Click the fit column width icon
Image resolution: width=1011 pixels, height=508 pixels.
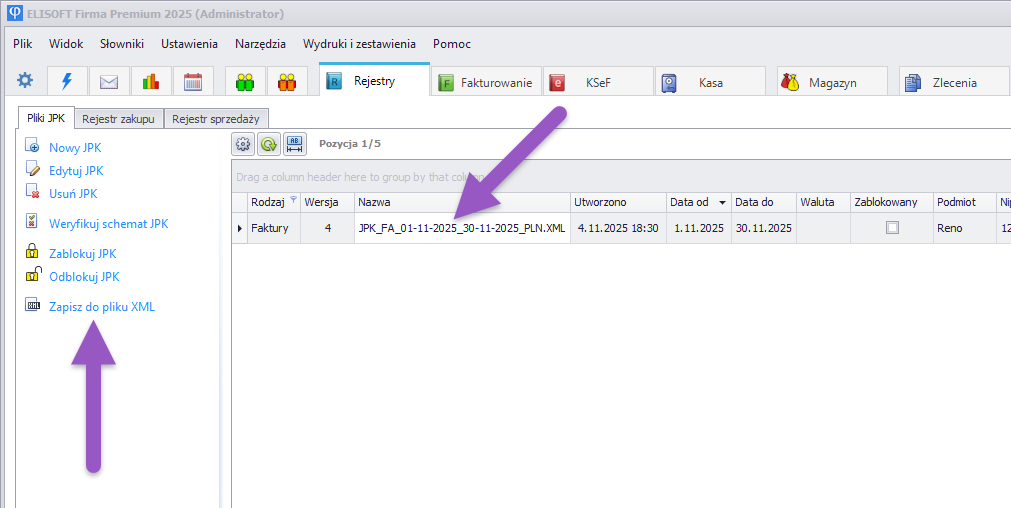295,144
